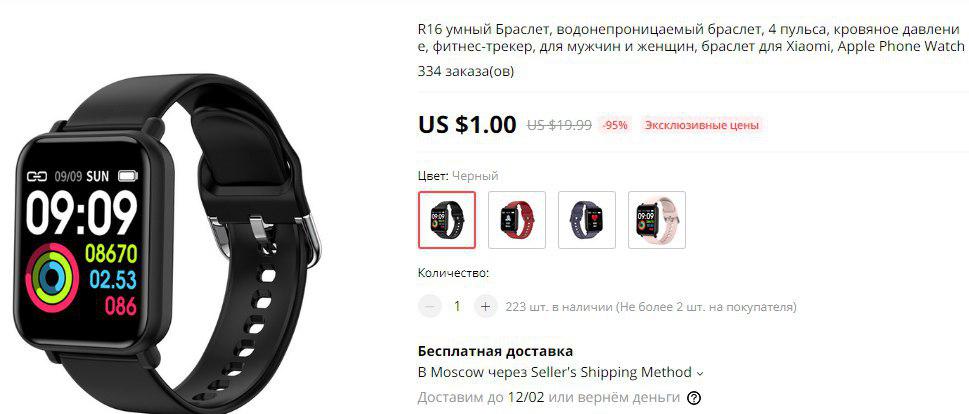Viewport: 969px width, 414px height.
Task: Choose the red watch color thumbnail
Action: [517, 220]
